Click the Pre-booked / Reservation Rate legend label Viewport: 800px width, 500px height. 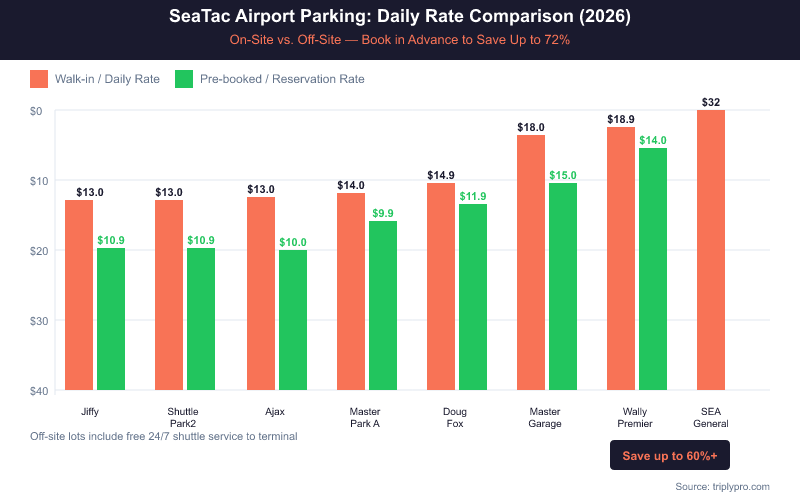coord(282,79)
